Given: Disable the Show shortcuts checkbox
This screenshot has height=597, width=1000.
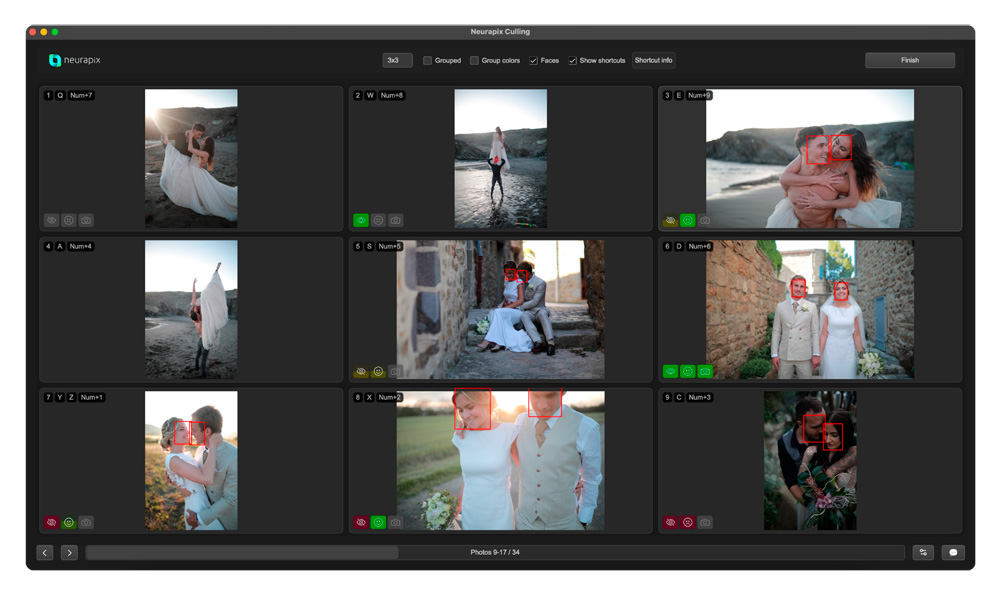Looking at the screenshot, I should [572, 61].
